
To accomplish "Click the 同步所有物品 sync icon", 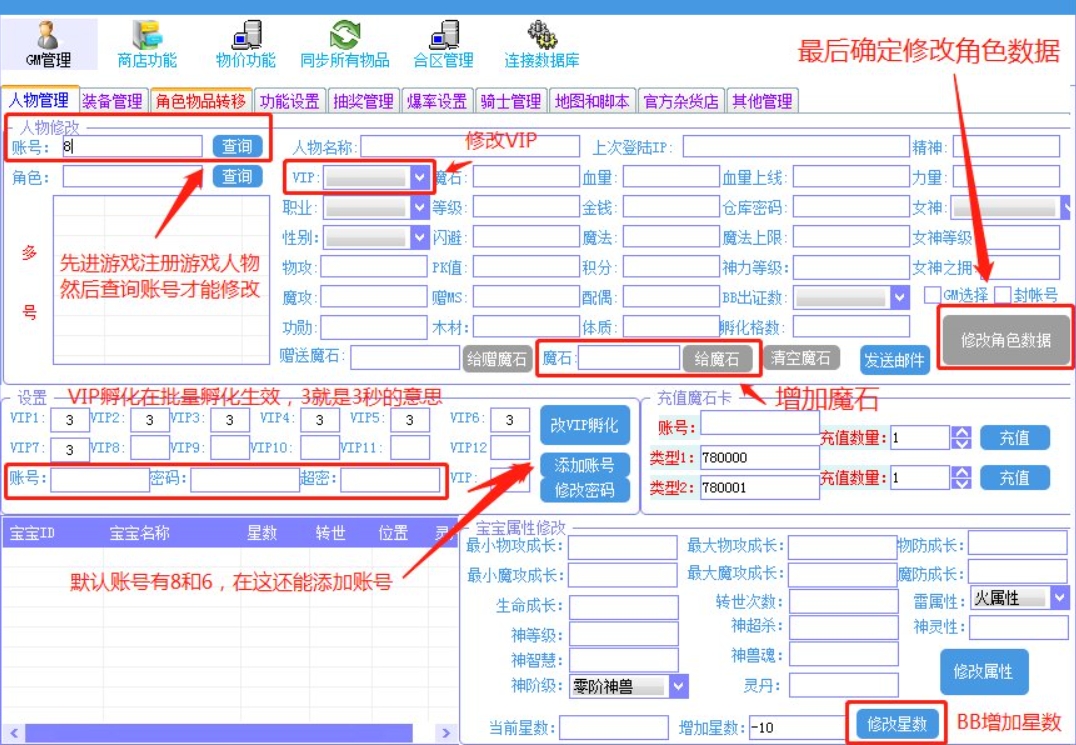I will tap(345, 37).
